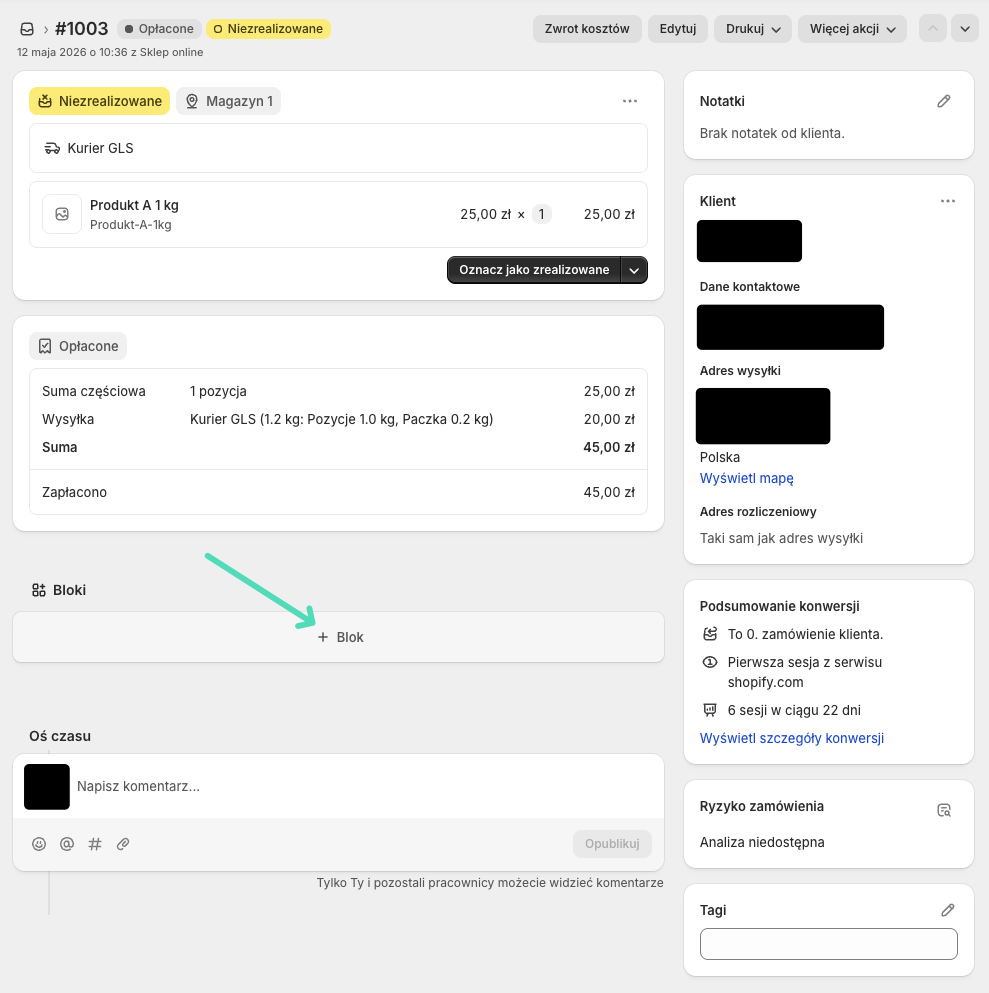
Task: Mark order as fulfilled via Oznacz jako zrealizowane
Action: click(x=534, y=270)
